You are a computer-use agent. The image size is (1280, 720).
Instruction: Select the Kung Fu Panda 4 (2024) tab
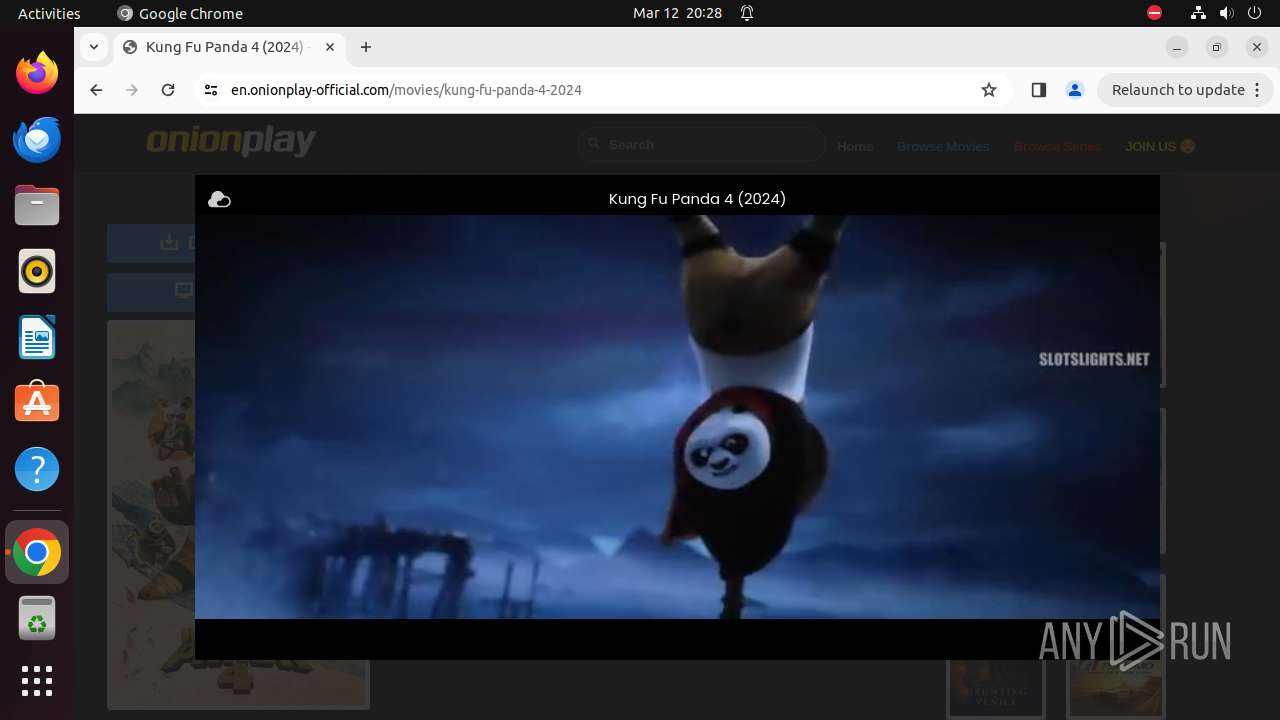click(228, 47)
